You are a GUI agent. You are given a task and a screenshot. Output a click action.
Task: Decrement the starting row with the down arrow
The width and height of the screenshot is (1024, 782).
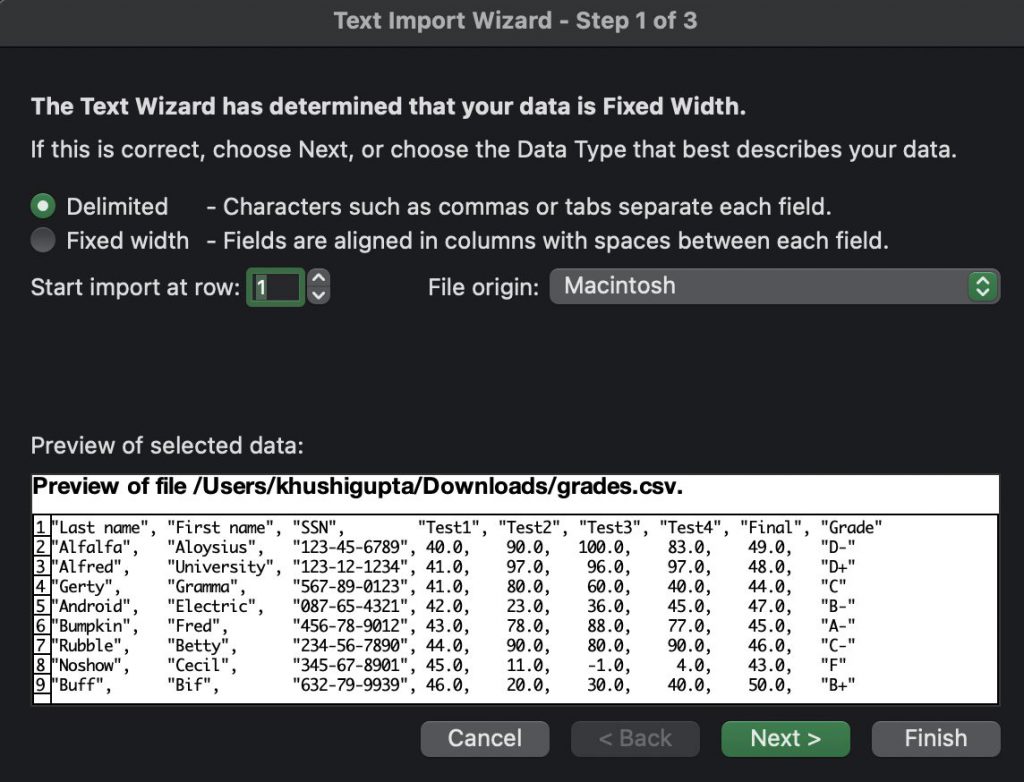(318, 294)
